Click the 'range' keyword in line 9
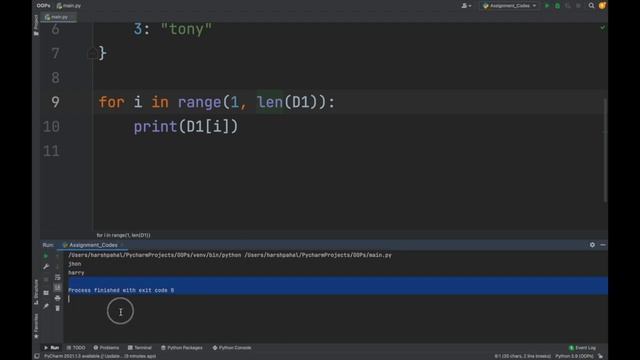Viewport: 640px width, 360px height. pyautogui.click(x=199, y=102)
